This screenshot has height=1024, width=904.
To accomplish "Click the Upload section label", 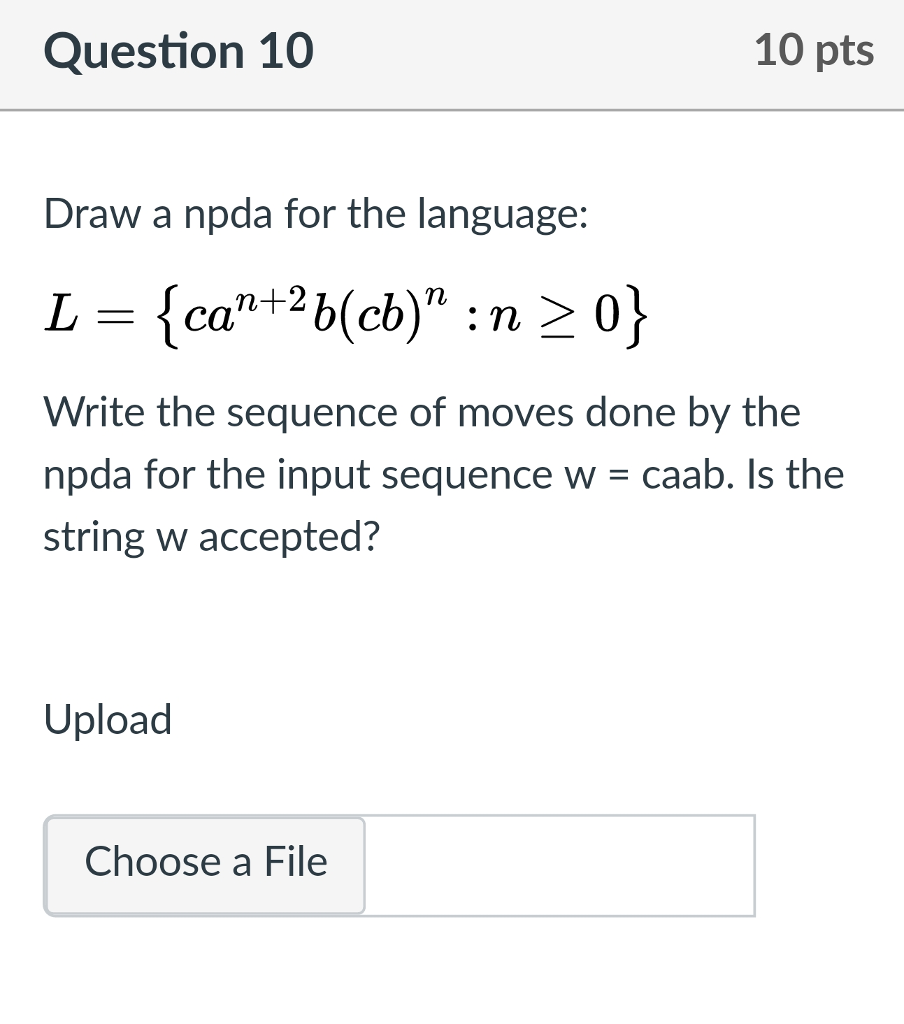I will coord(107,719).
